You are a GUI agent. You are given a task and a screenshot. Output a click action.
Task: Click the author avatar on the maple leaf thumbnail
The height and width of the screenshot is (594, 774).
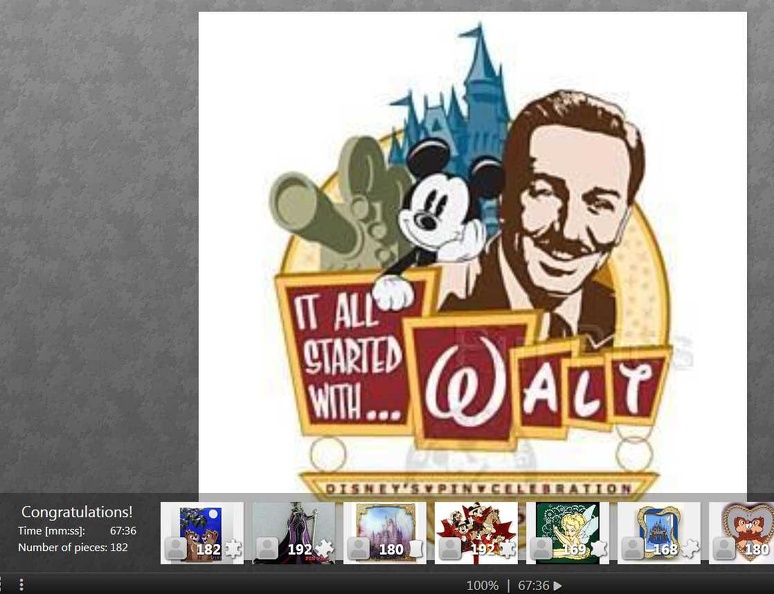click(x=450, y=549)
